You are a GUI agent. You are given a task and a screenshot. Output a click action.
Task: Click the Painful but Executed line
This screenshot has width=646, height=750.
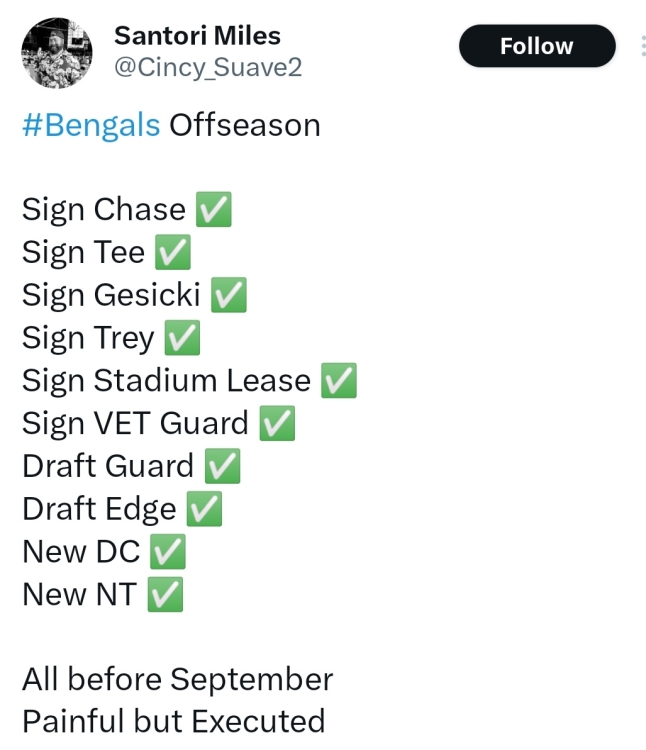point(174,721)
